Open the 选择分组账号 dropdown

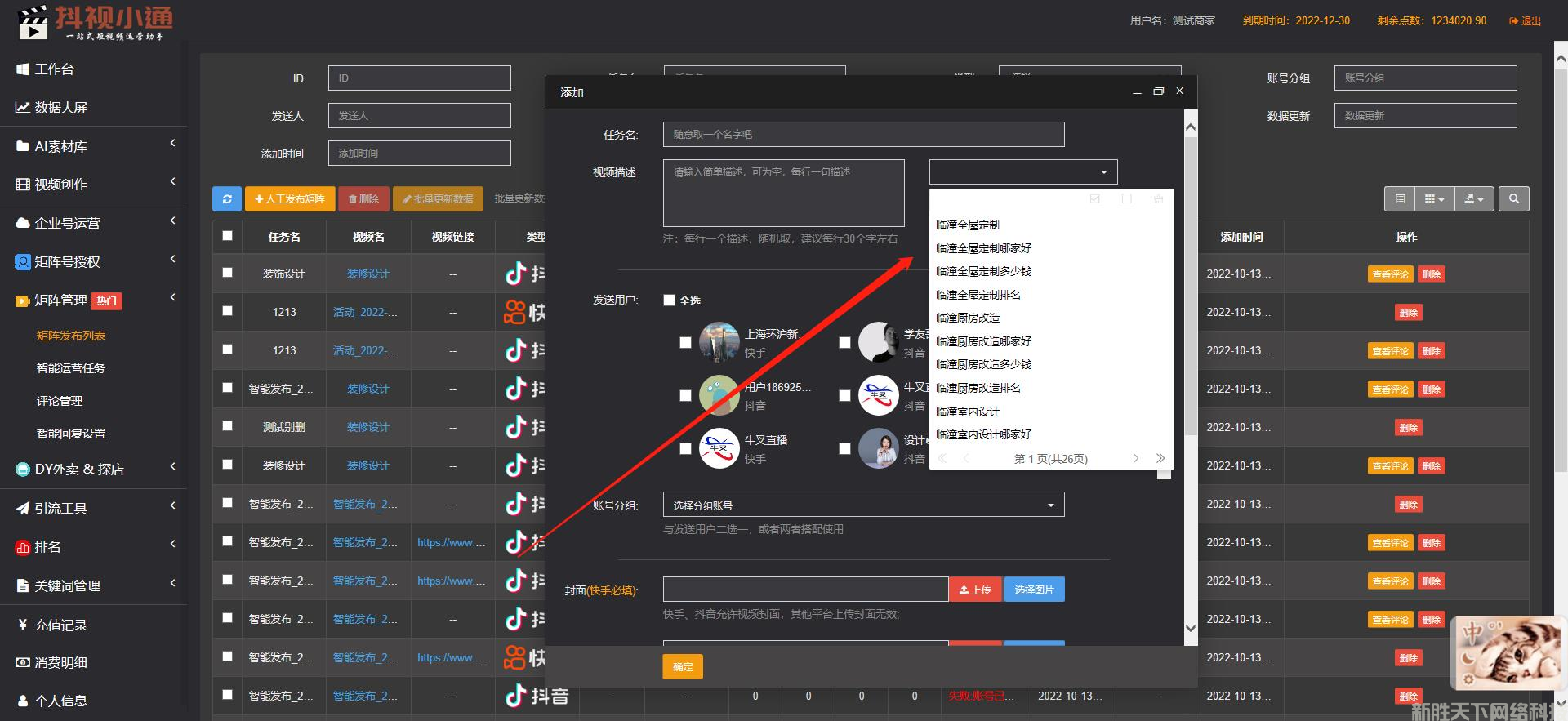863,505
